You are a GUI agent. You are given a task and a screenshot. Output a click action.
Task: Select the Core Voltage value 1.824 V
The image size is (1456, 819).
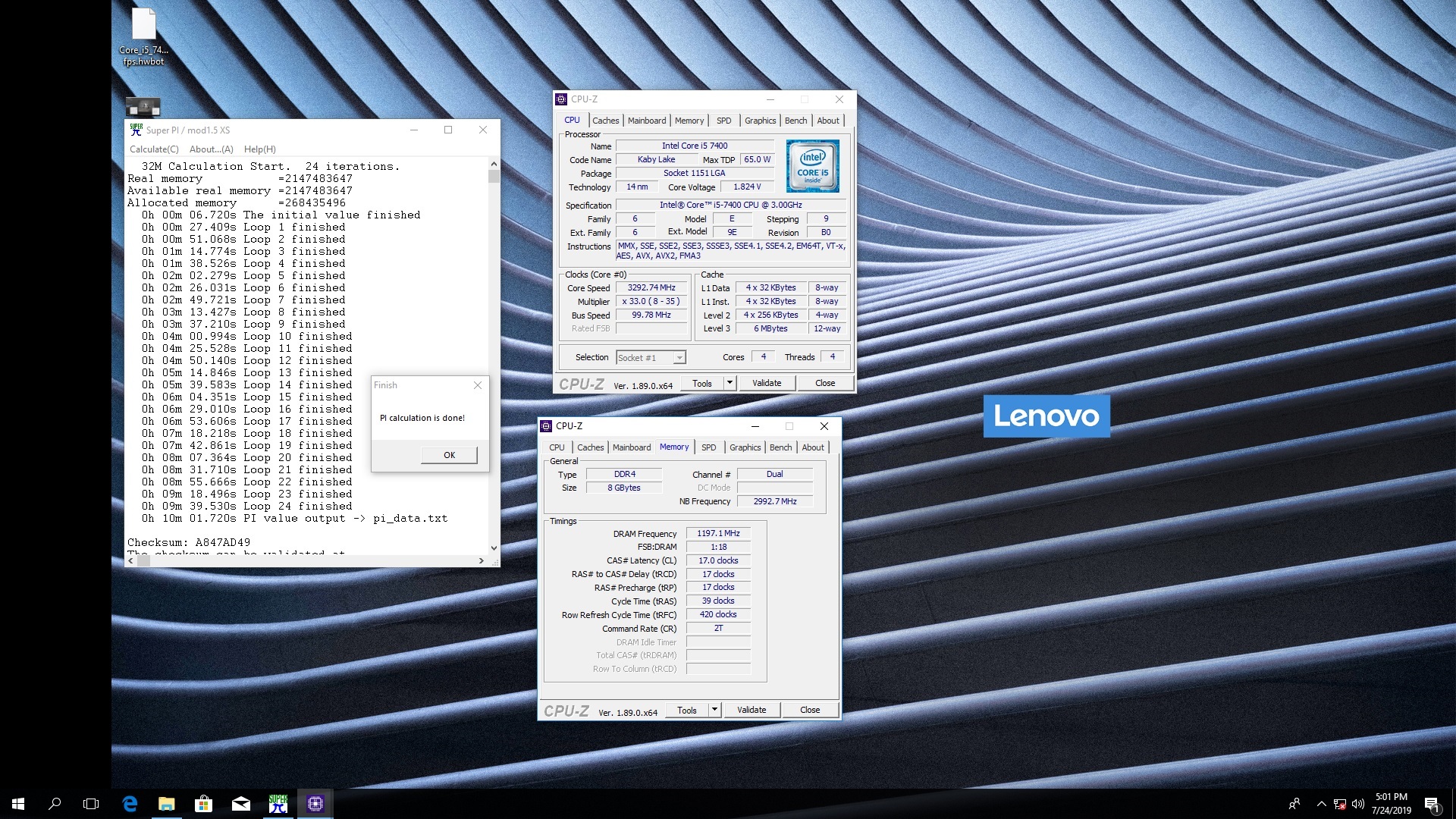(747, 187)
